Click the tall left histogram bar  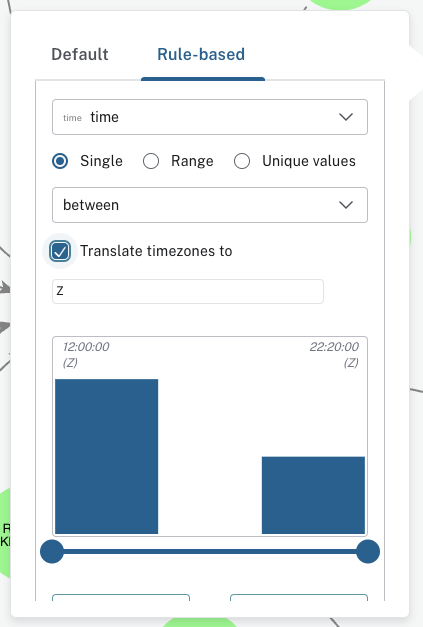107,456
